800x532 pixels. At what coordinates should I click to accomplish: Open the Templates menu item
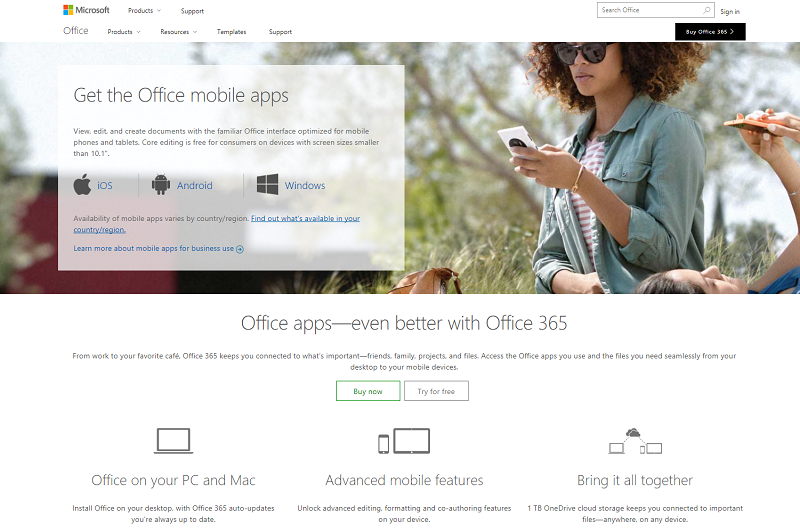pyautogui.click(x=232, y=32)
